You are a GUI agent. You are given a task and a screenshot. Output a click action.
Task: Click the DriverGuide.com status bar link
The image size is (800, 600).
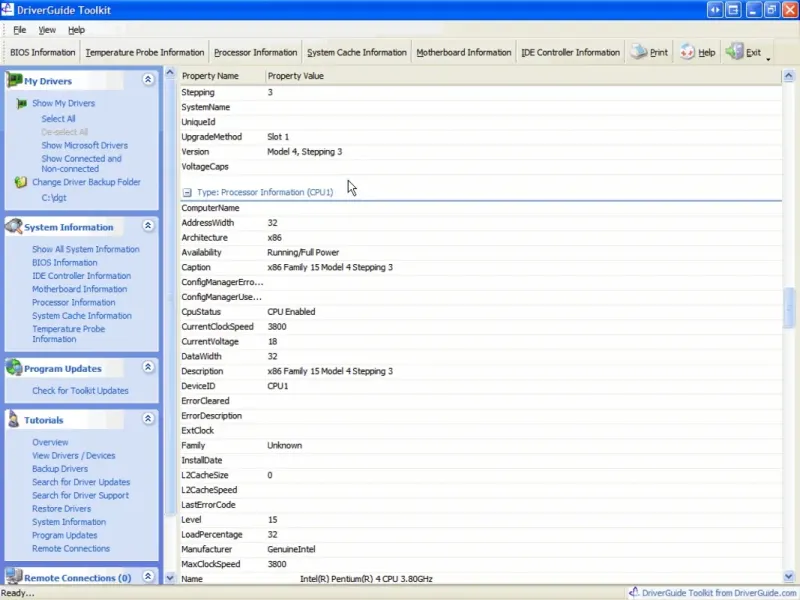pyautogui.click(x=718, y=592)
